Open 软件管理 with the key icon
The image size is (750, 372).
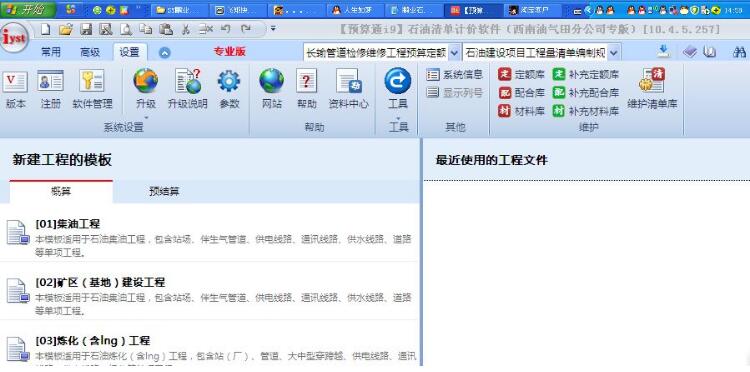coord(92,89)
